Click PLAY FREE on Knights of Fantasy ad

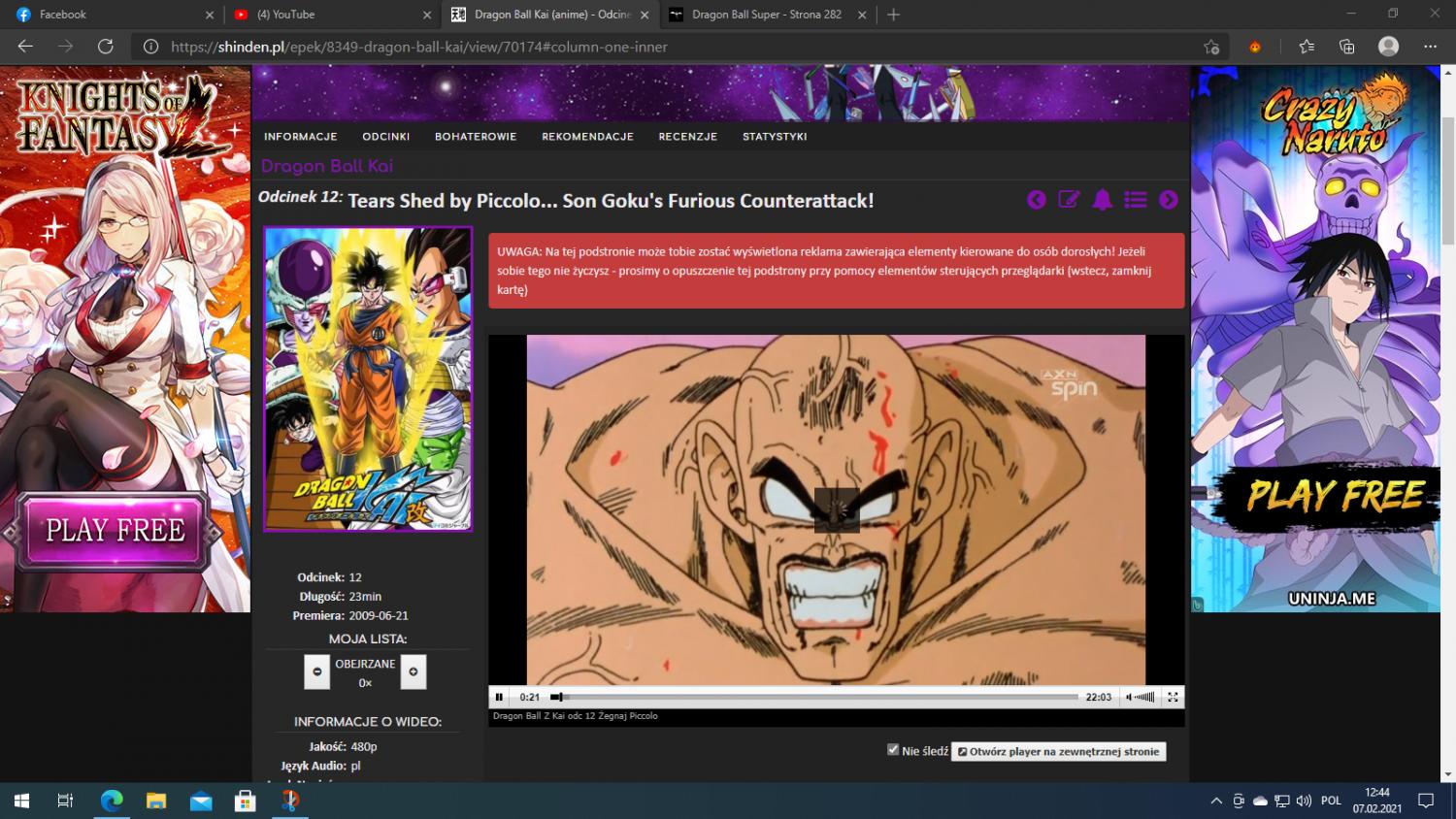pyautogui.click(x=116, y=531)
